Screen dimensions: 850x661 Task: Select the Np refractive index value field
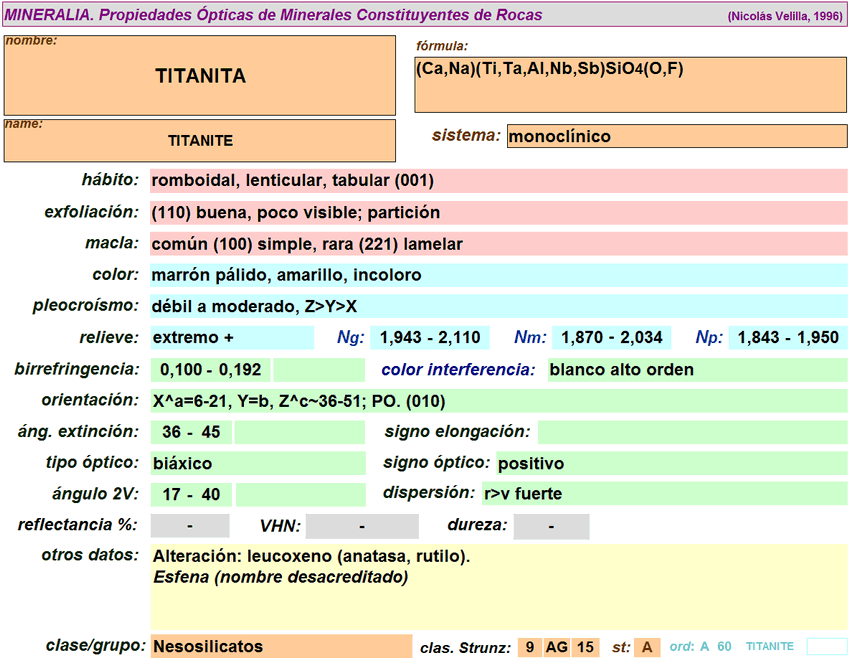pyautogui.click(x=788, y=338)
